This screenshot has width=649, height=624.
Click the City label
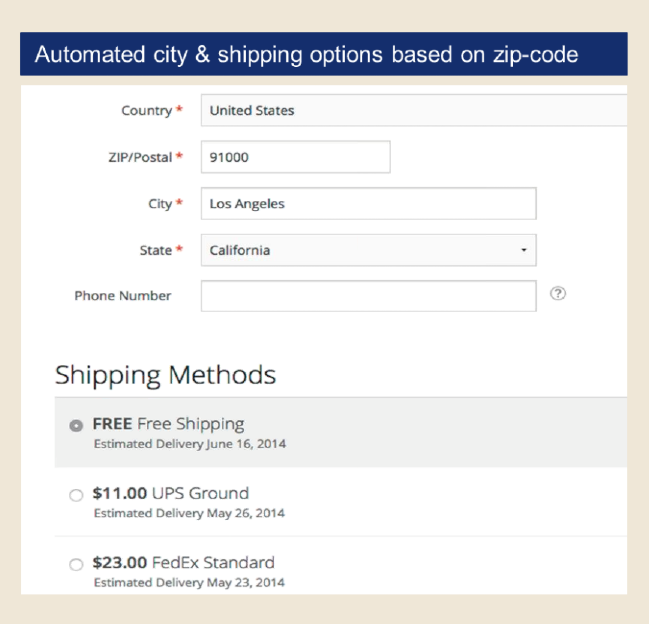(160, 204)
